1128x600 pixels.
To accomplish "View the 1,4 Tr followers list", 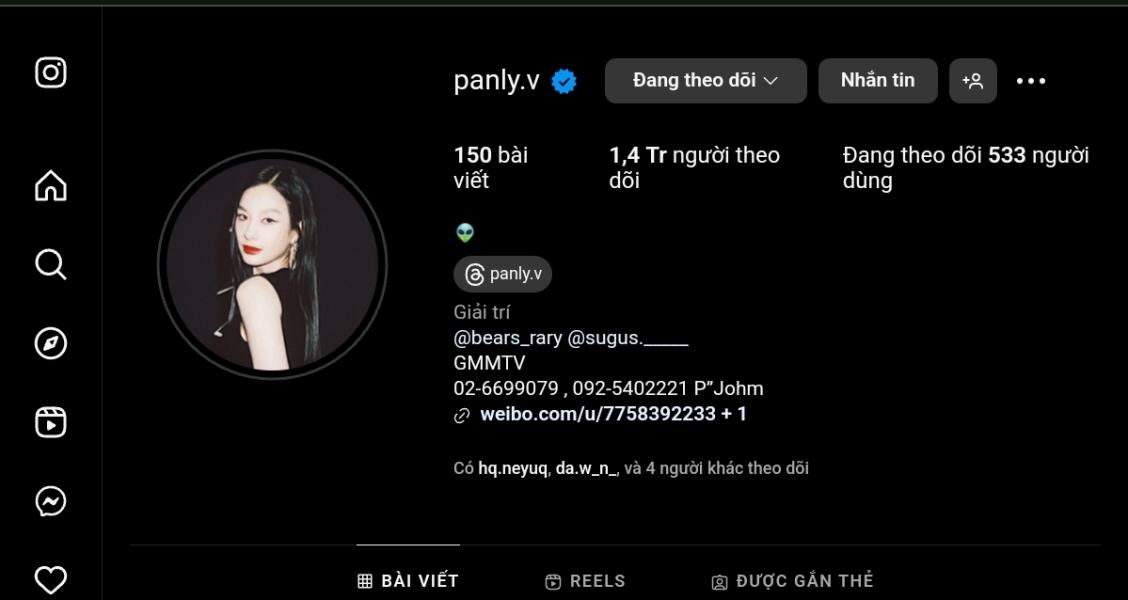I will tap(694, 167).
